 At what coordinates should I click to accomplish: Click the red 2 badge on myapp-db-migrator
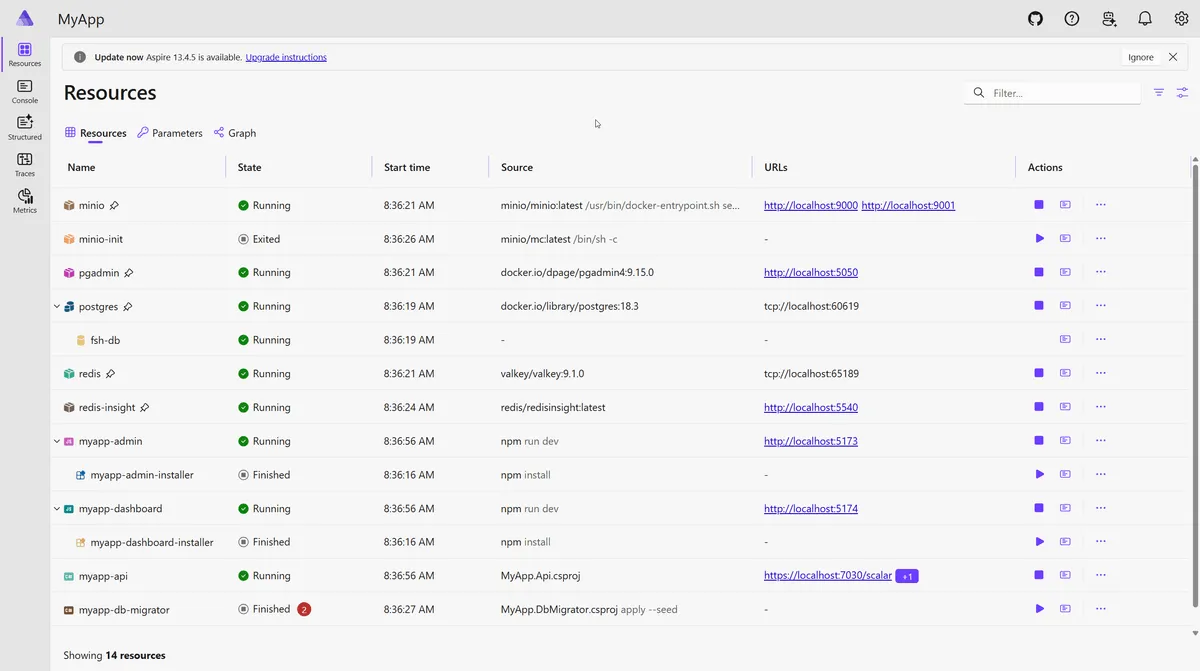click(x=304, y=609)
